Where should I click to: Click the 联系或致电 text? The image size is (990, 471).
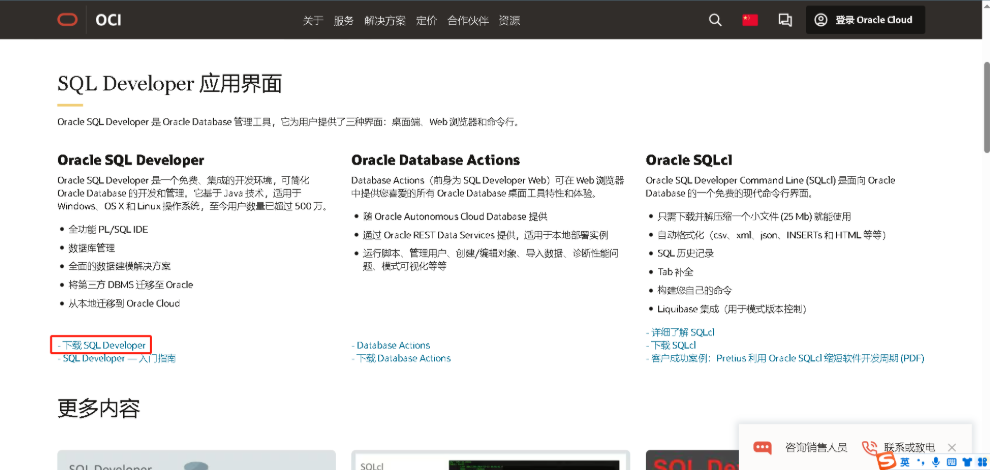pos(909,447)
